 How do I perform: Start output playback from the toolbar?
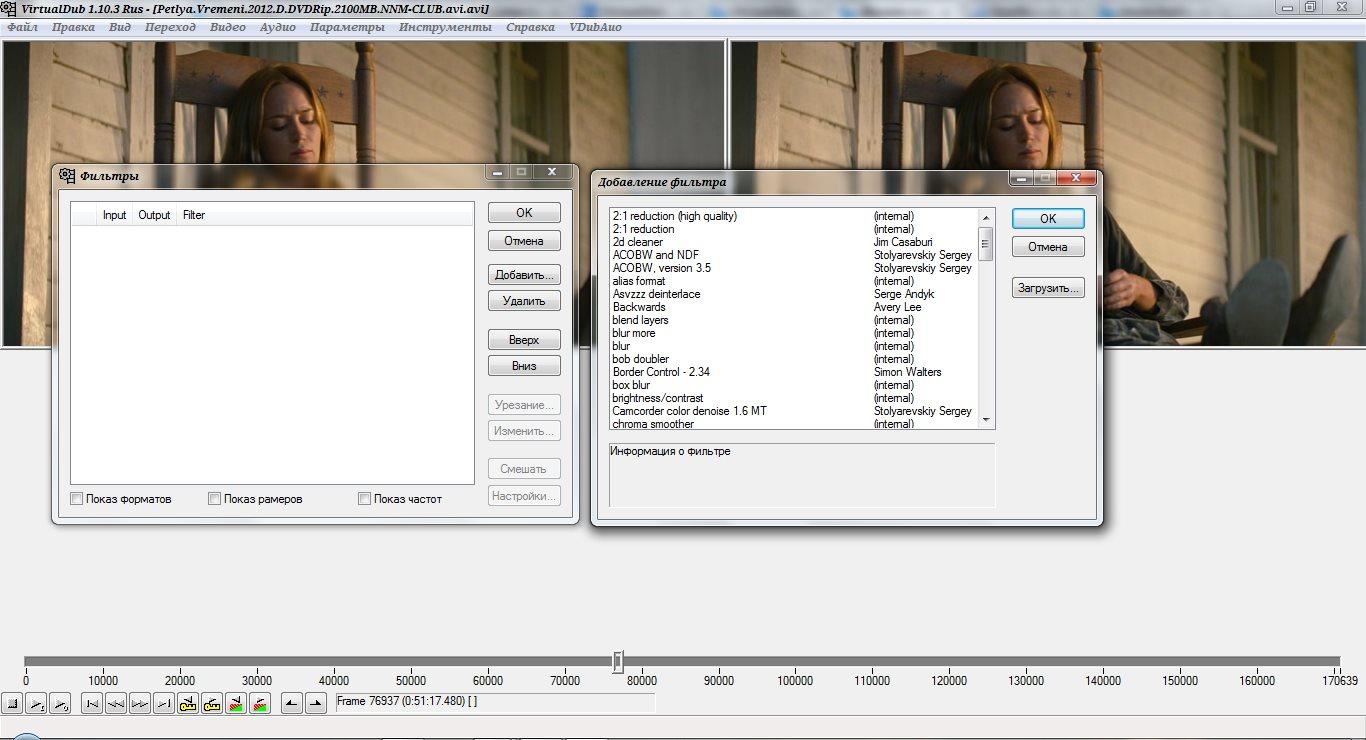coord(60,703)
